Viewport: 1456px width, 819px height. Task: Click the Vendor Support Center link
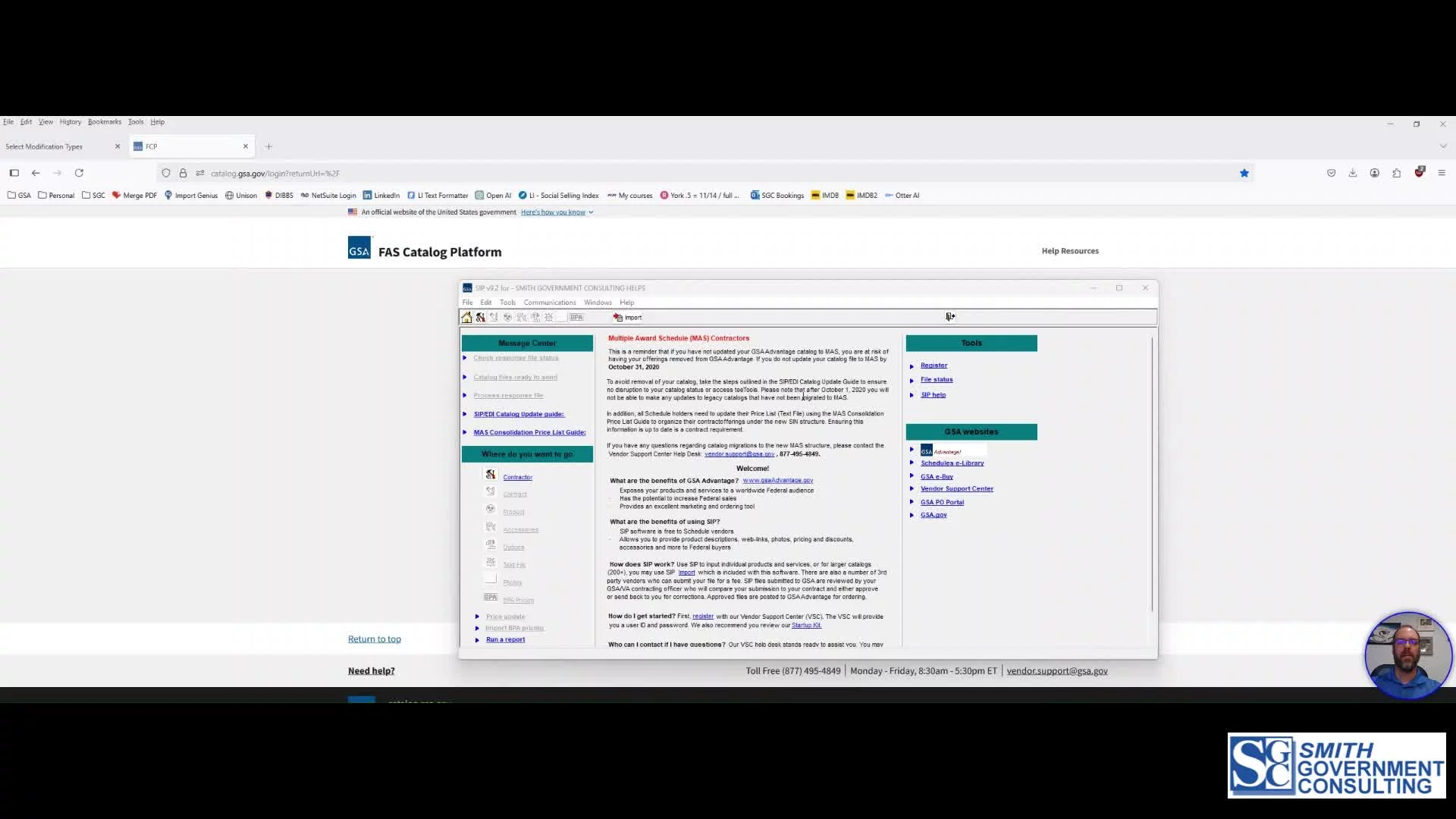[956, 489]
